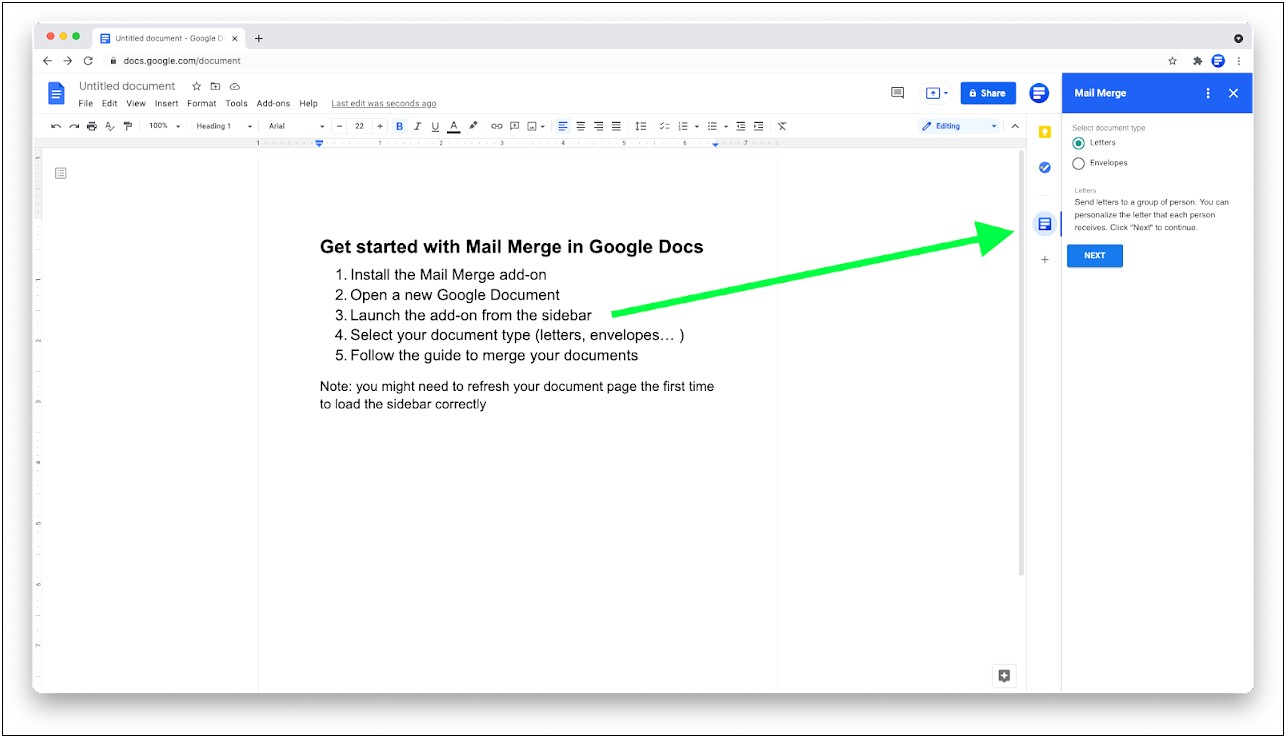
Task: Insert a link with the link icon
Action: pos(497,126)
